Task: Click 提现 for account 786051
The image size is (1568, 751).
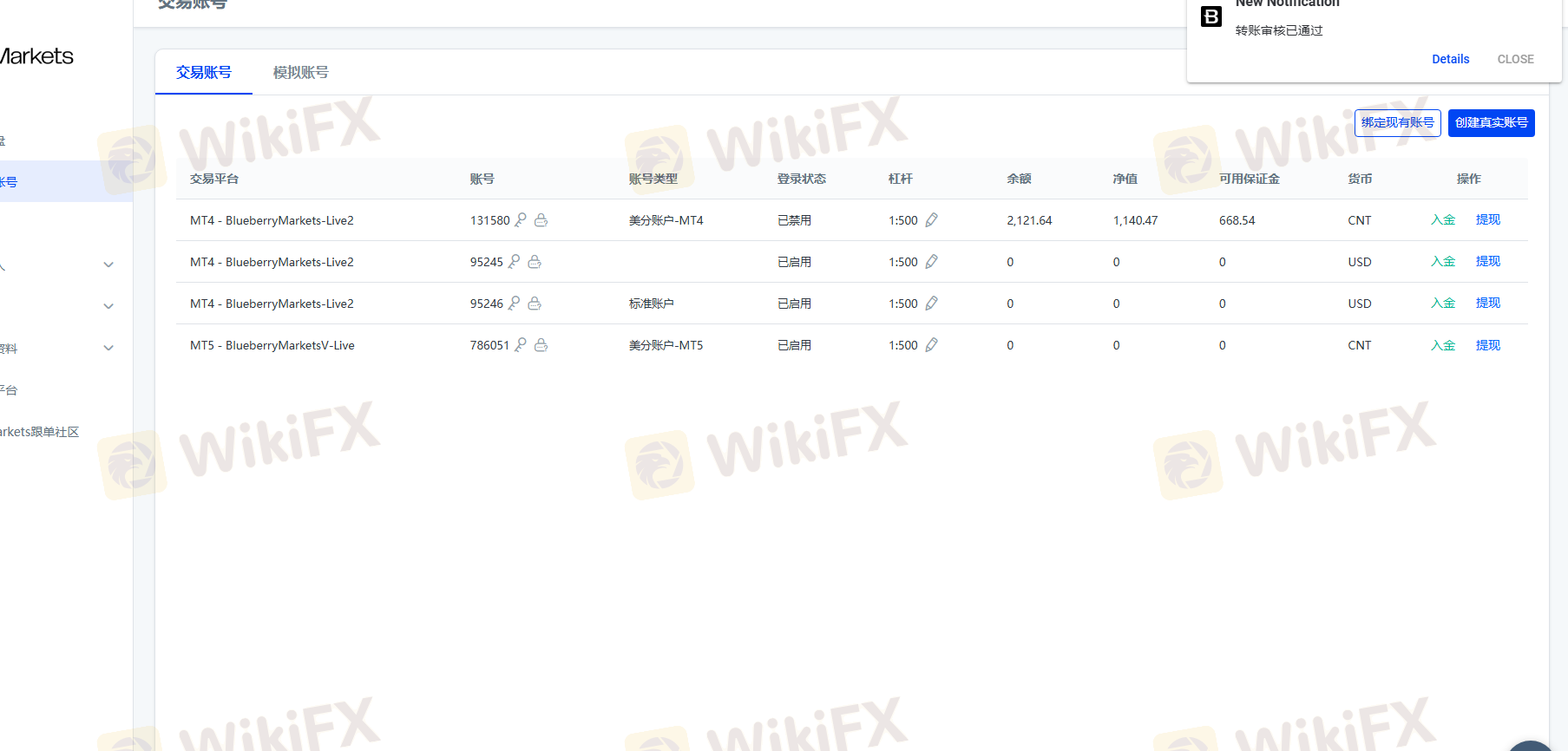Action: coord(1488,345)
